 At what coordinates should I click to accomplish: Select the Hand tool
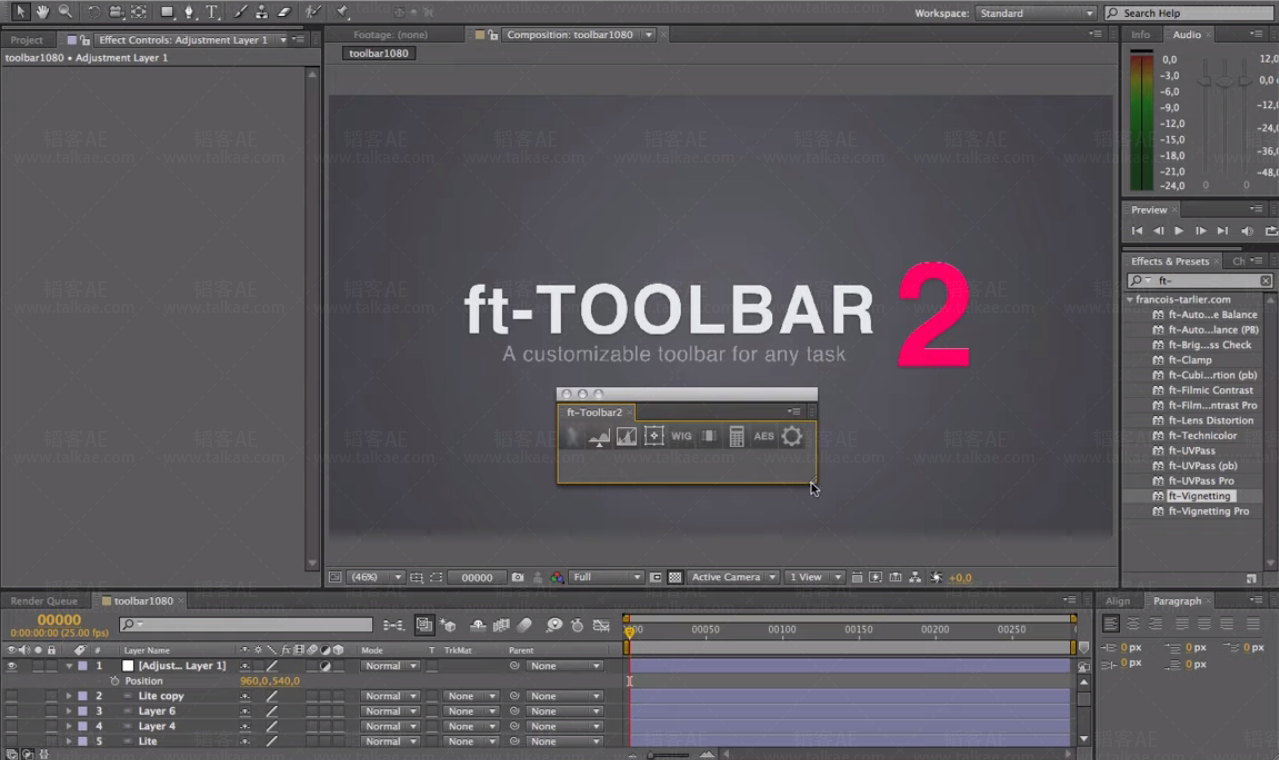(43, 12)
